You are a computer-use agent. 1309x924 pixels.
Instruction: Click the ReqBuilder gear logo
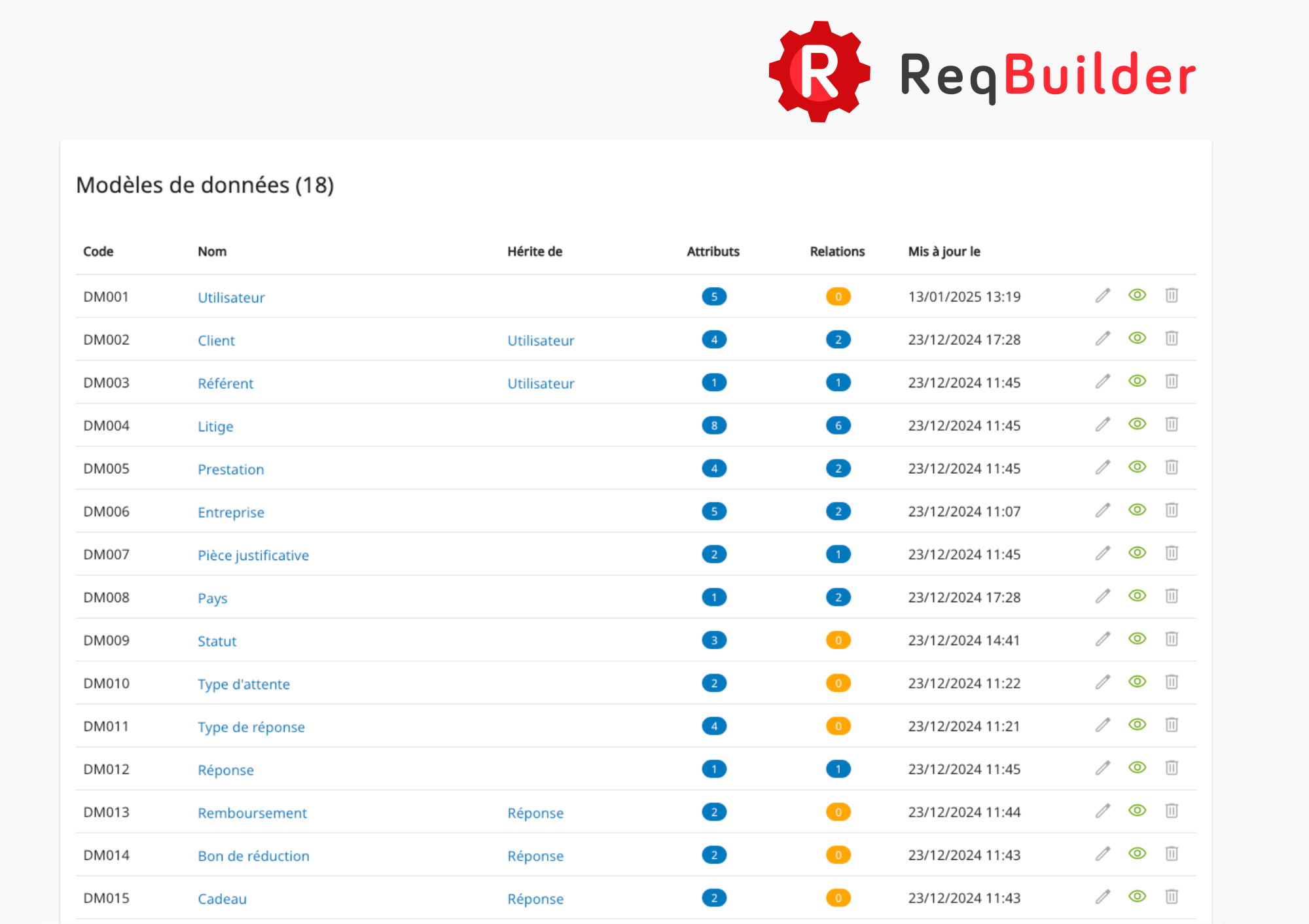pos(819,72)
